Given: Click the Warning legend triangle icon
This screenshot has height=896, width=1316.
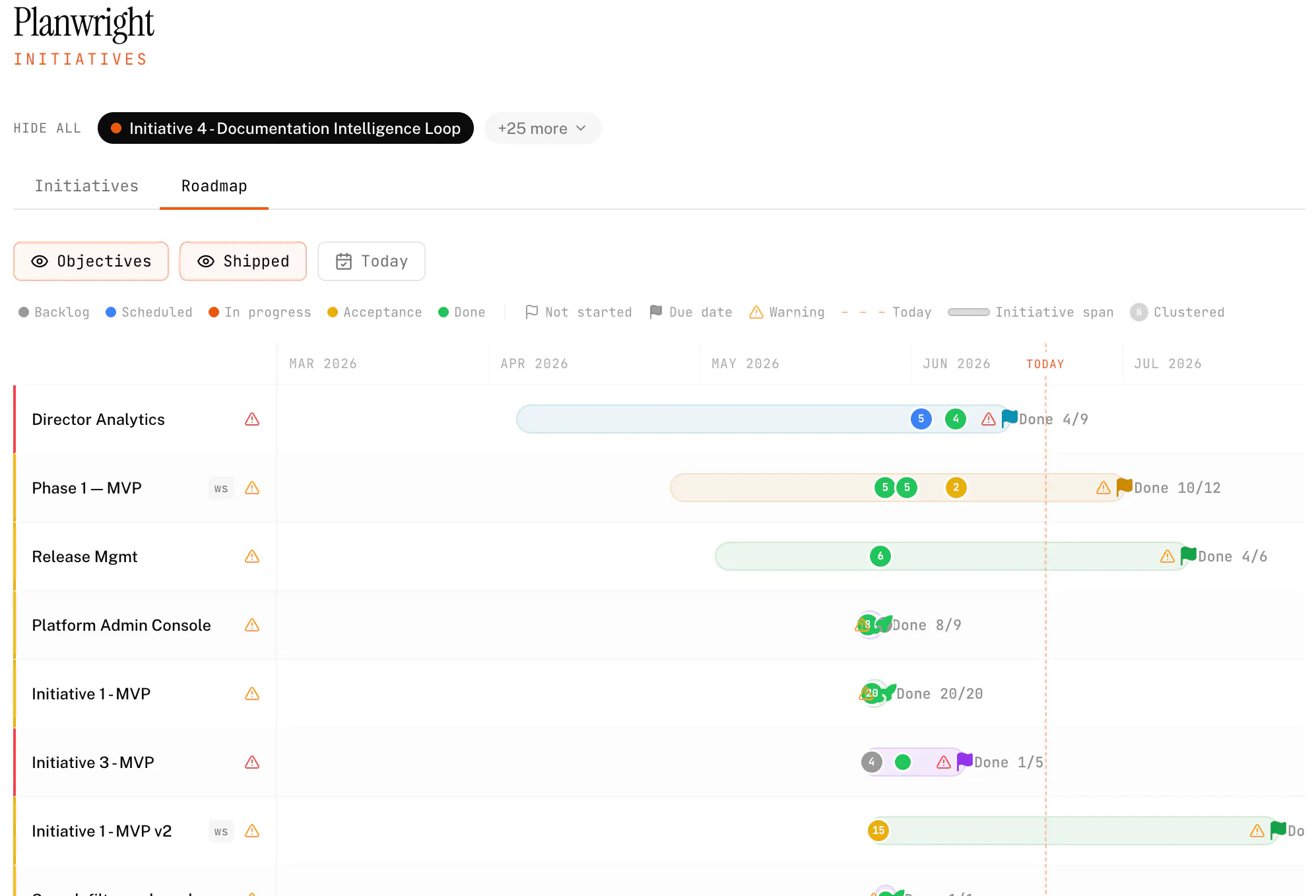Looking at the screenshot, I should tap(756, 312).
